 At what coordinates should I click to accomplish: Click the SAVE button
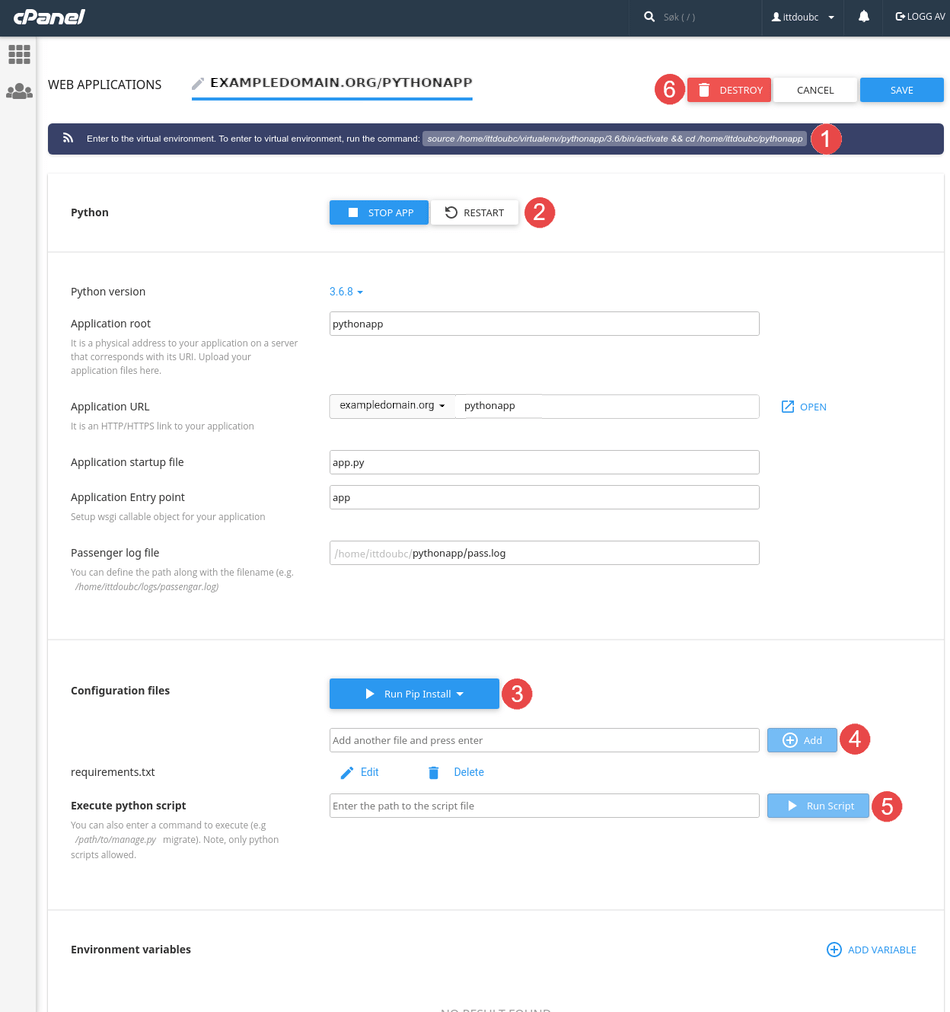click(x=900, y=89)
